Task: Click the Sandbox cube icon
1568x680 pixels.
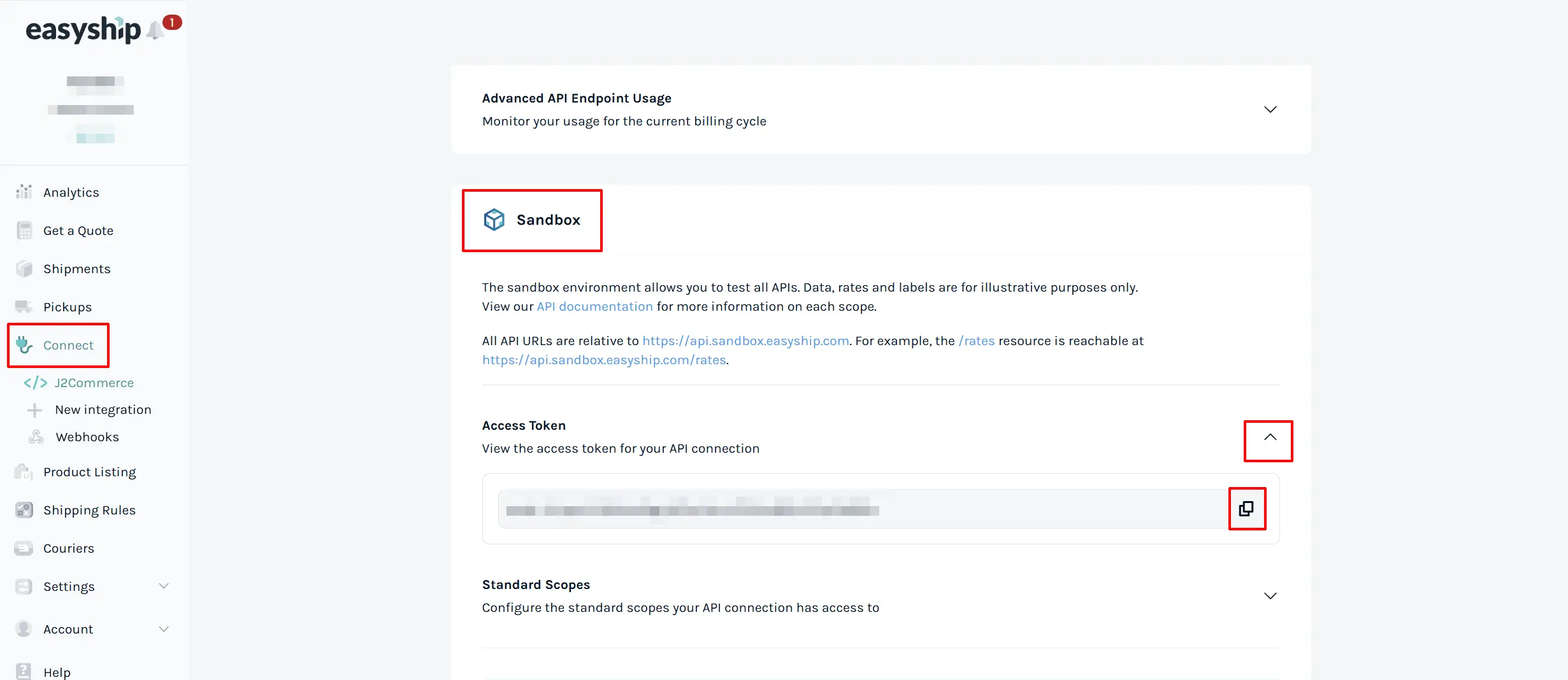Action: pyautogui.click(x=494, y=220)
